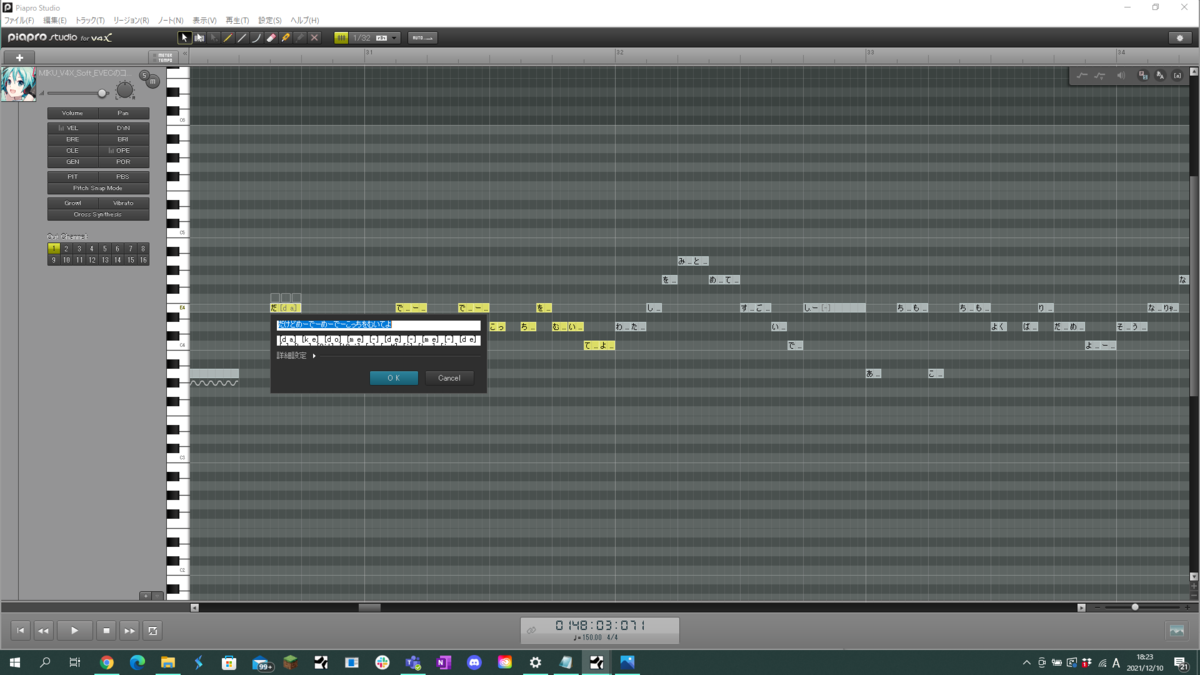
Task: Toggle the BRI parameter lane
Action: [x=123, y=139]
